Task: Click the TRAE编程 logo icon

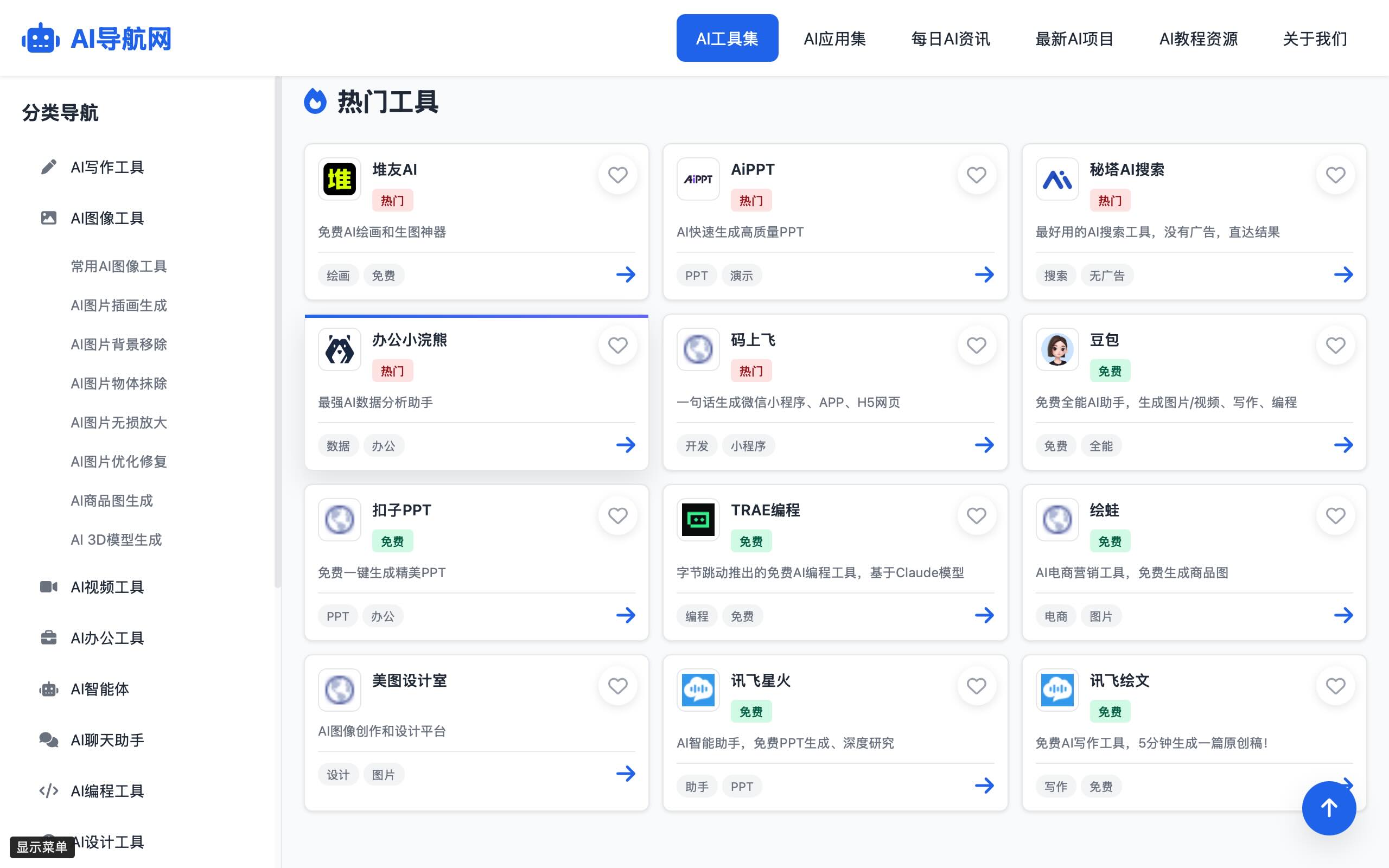Action: (x=698, y=520)
